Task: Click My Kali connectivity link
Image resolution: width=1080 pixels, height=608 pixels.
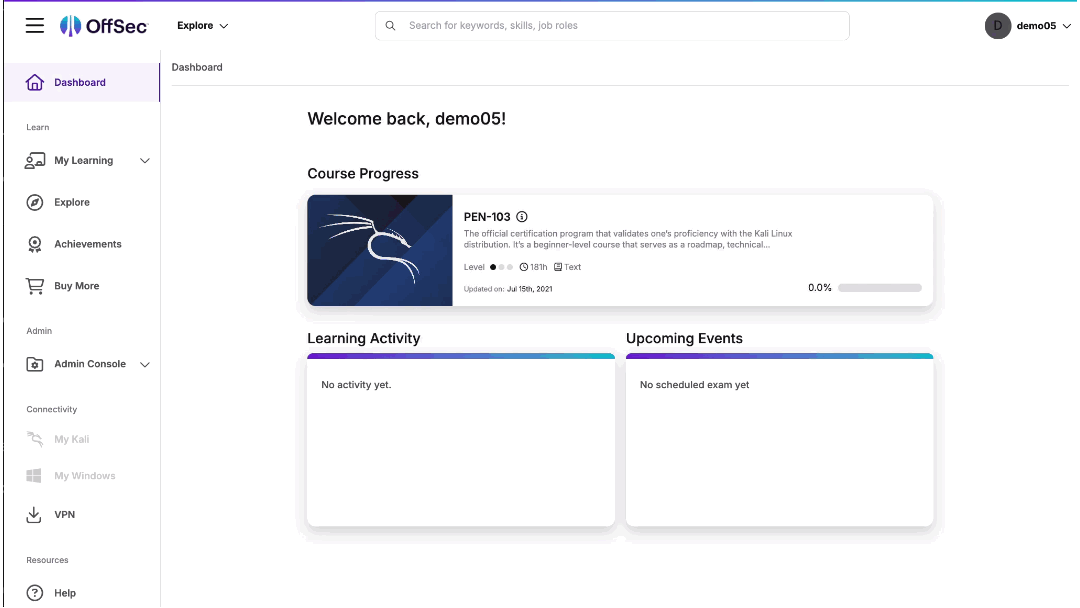Action: (x=72, y=439)
